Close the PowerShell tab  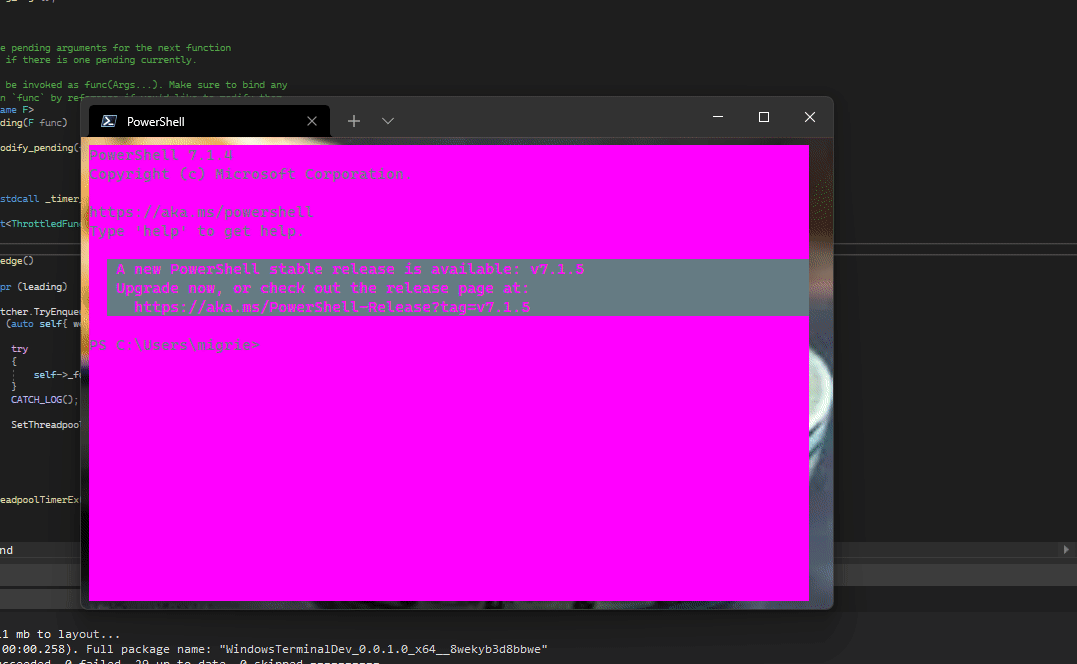coord(312,122)
